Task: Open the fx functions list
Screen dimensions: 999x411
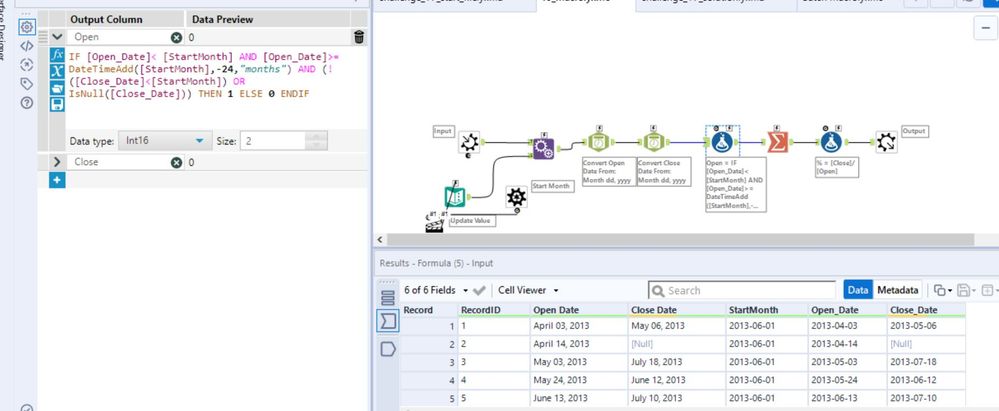Action: point(57,54)
